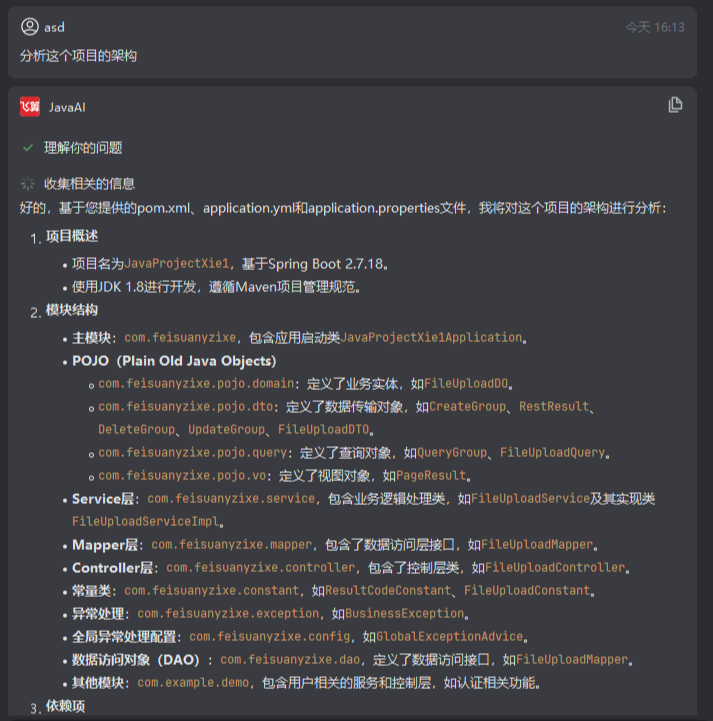
Task: Click the POJO (Plain Old Java Objects) heading
Action: [174, 361]
